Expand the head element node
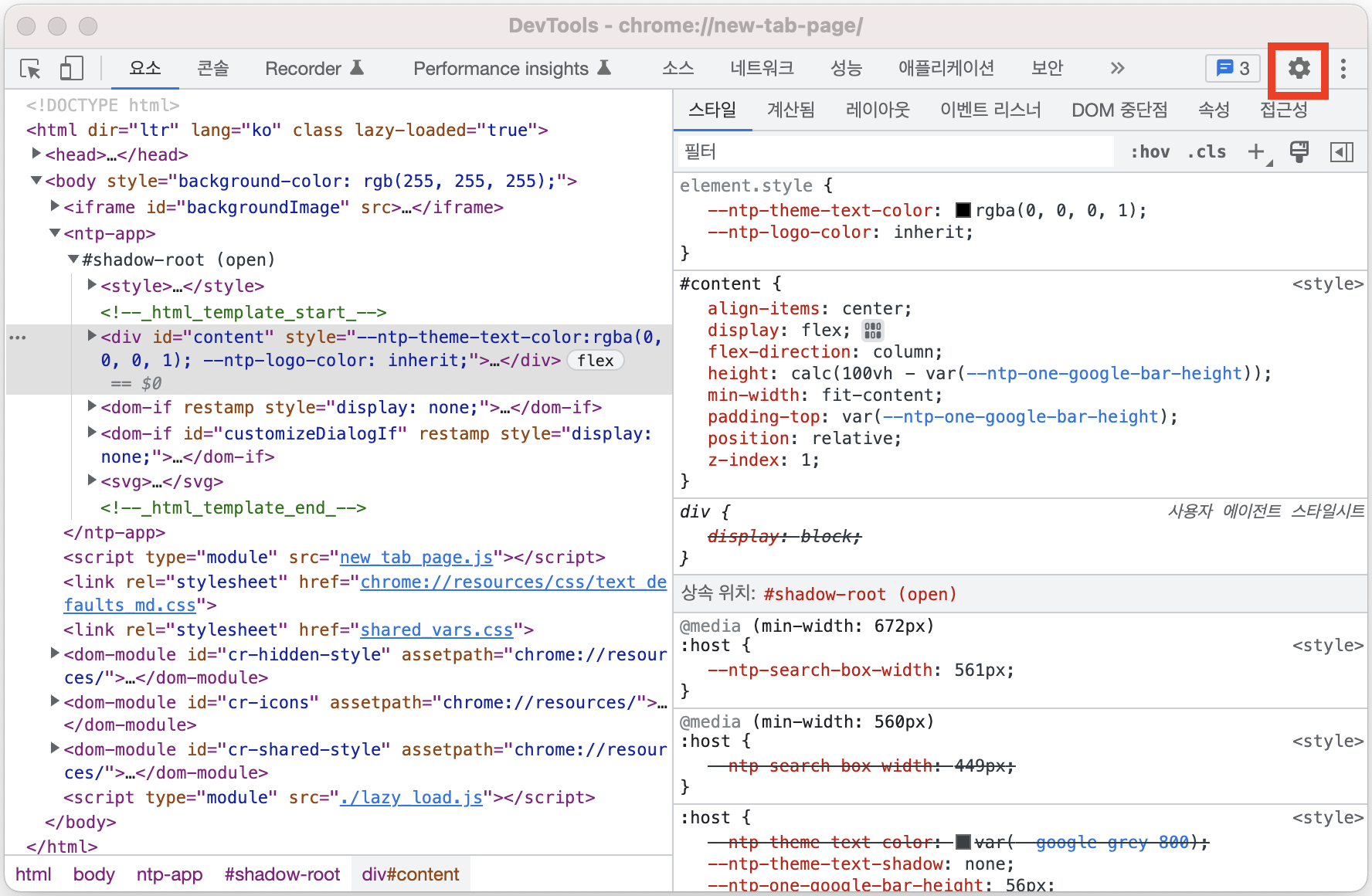The height and width of the screenshot is (896, 1372). pyautogui.click(x=36, y=154)
